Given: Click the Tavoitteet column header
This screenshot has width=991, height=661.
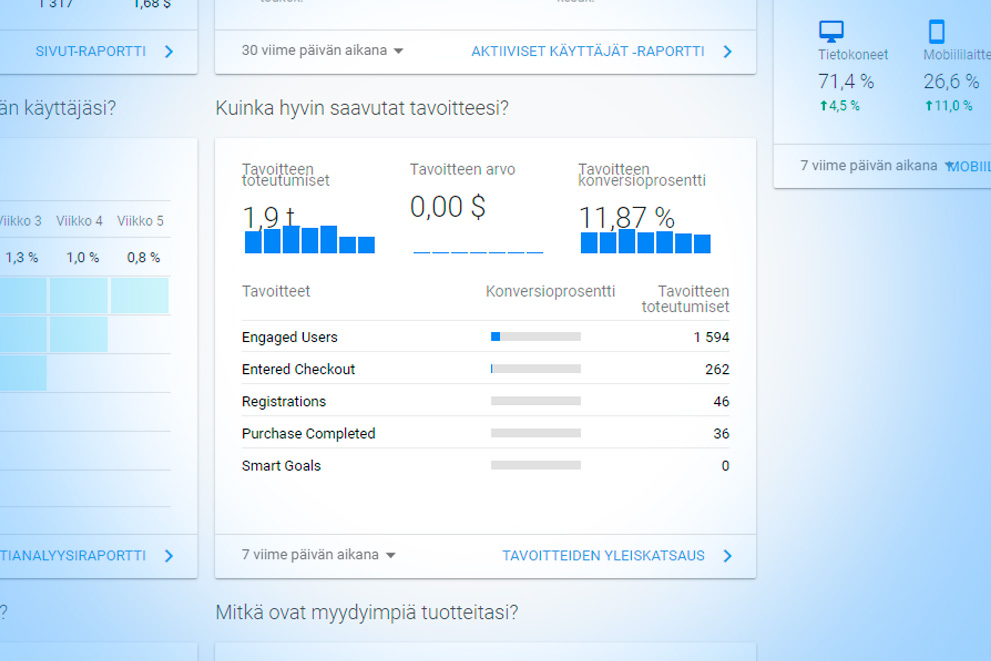Looking at the screenshot, I should point(276,291).
